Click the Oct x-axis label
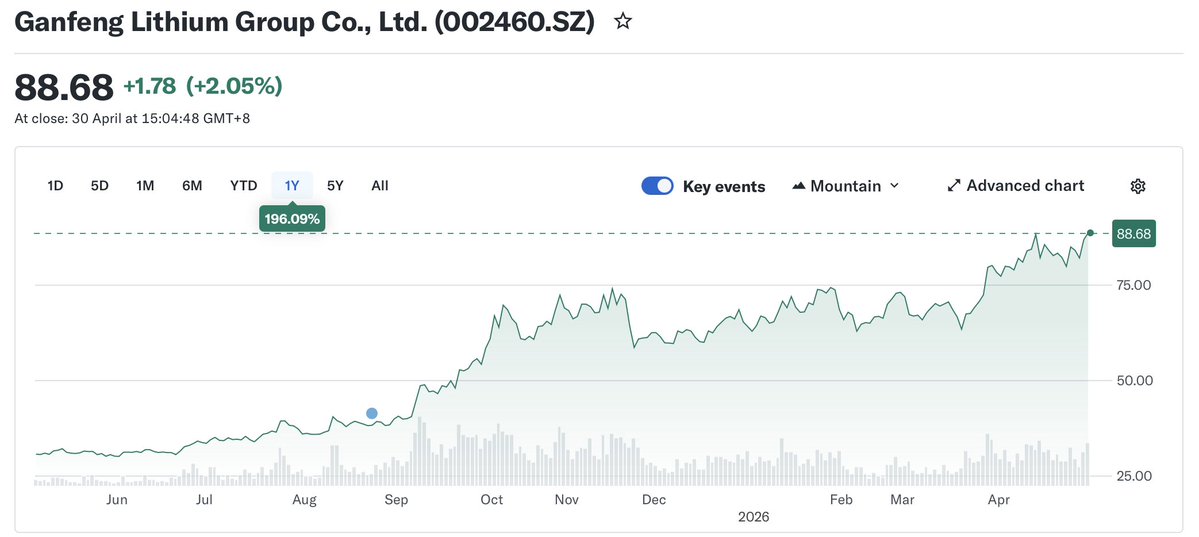 tap(492, 500)
